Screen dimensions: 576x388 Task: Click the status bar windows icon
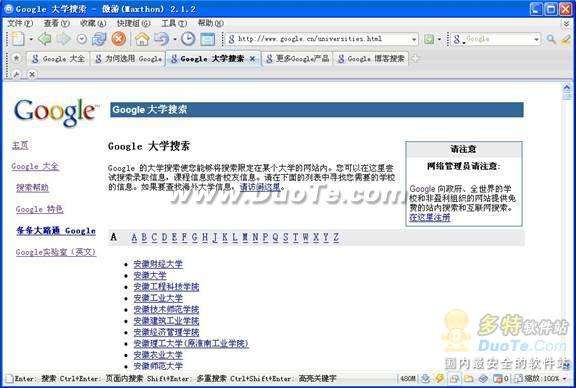(454, 378)
